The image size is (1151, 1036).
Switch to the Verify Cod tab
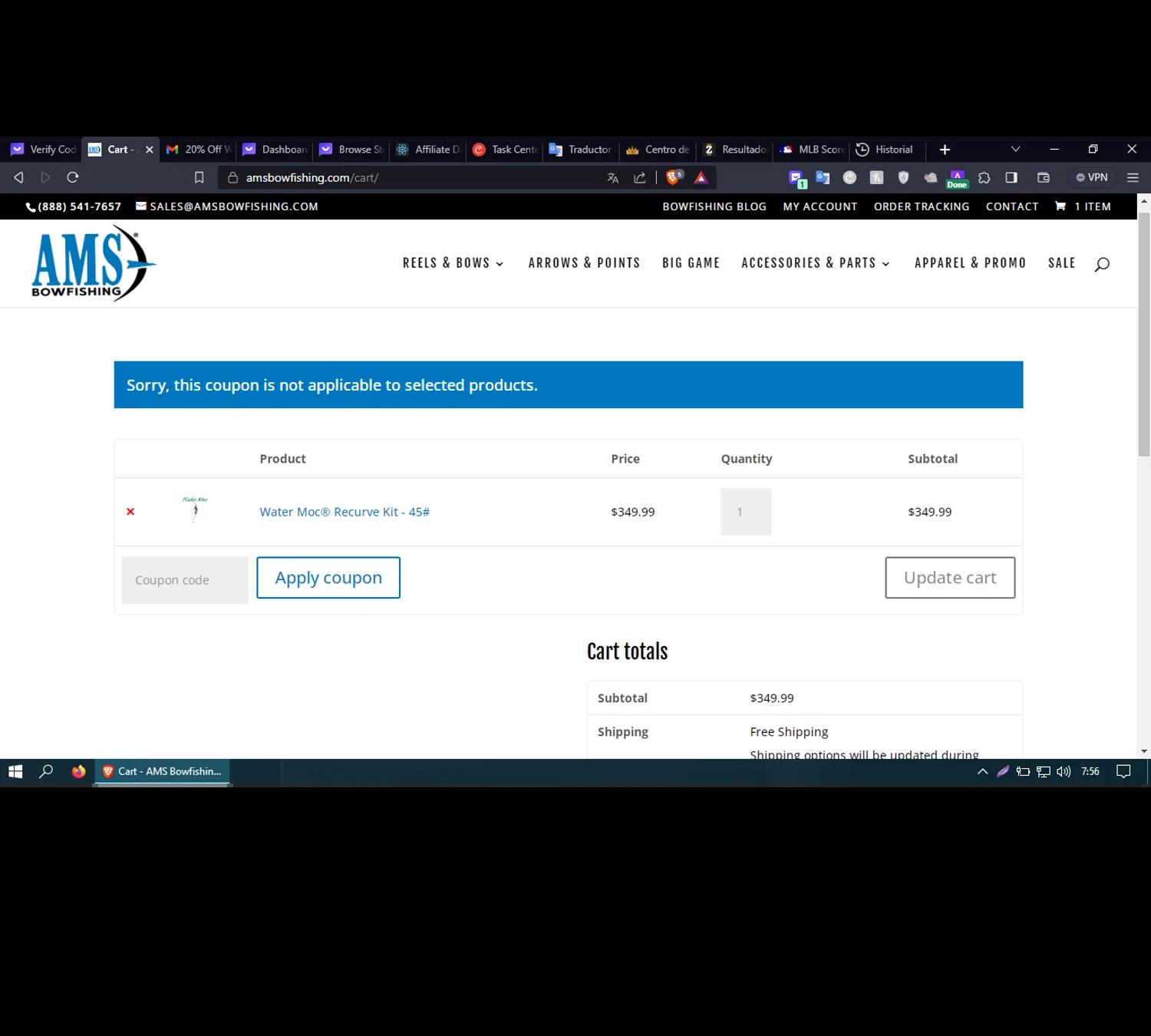tap(42, 150)
